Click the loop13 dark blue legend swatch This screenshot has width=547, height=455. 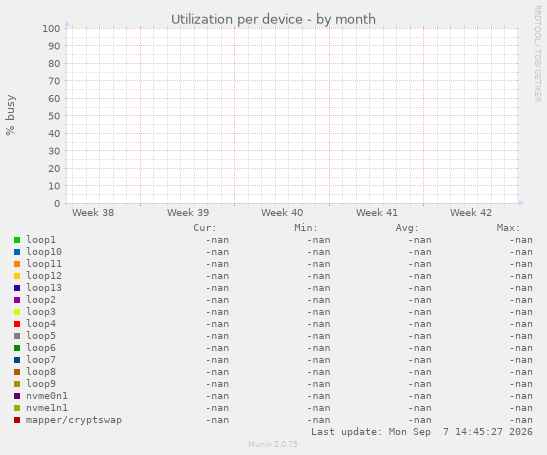pos(17,288)
